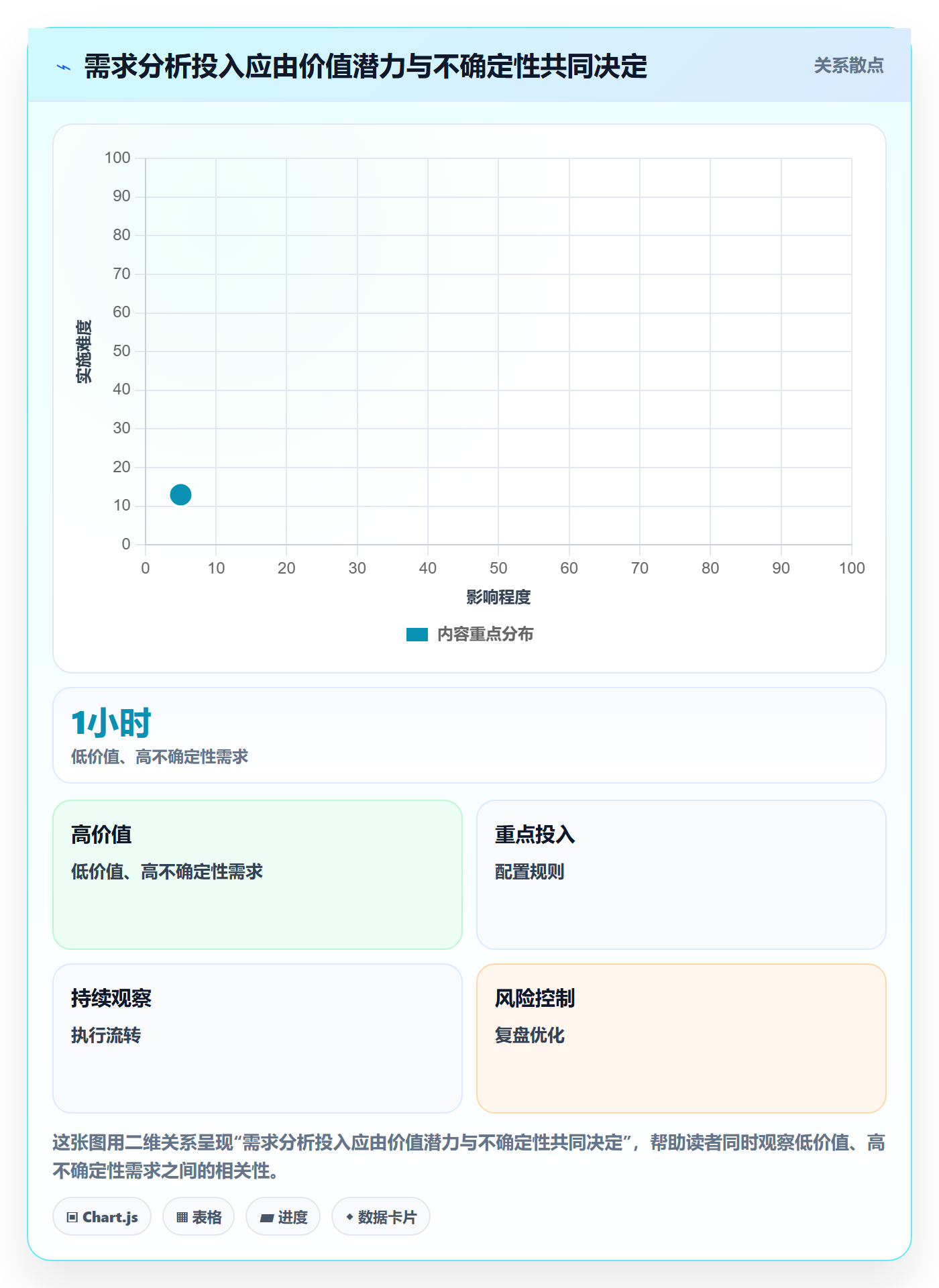Click the 表格 tag chip
Image resolution: width=939 pixels, height=1288 pixels.
(x=199, y=1217)
